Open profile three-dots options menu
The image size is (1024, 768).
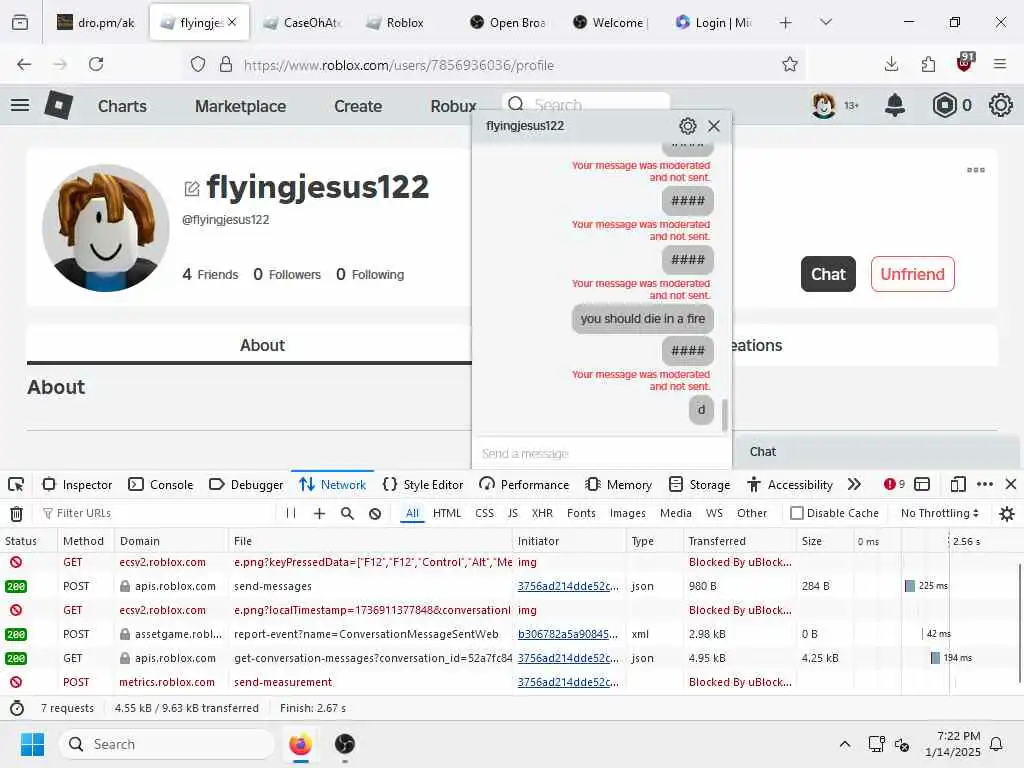click(976, 170)
